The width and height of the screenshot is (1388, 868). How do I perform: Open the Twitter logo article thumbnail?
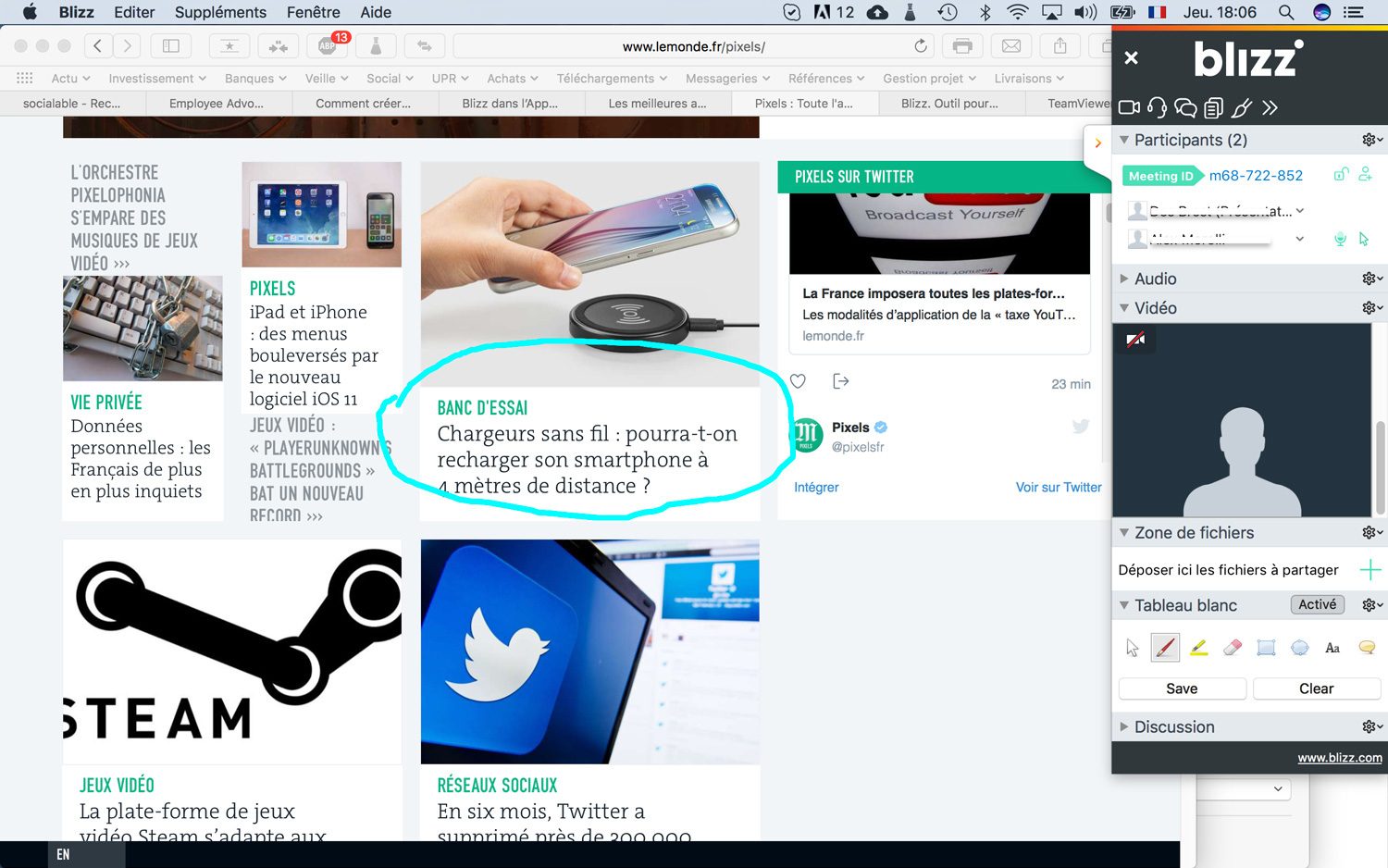point(590,651)
